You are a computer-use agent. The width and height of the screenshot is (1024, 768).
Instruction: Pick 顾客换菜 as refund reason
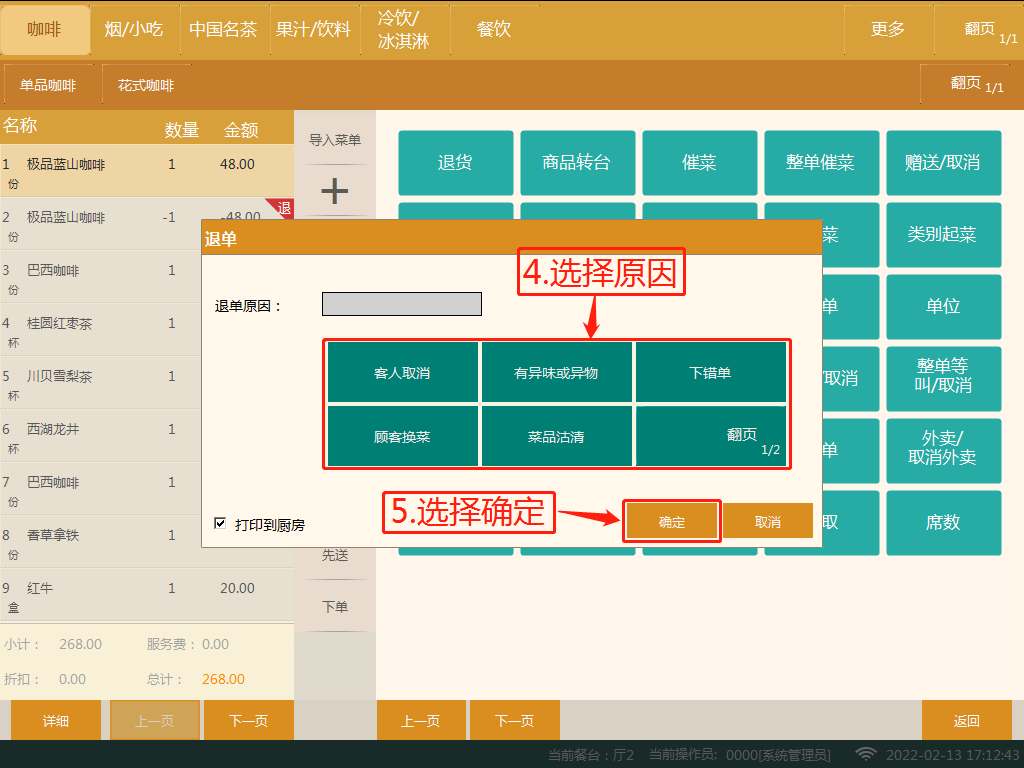pos(402,436)
